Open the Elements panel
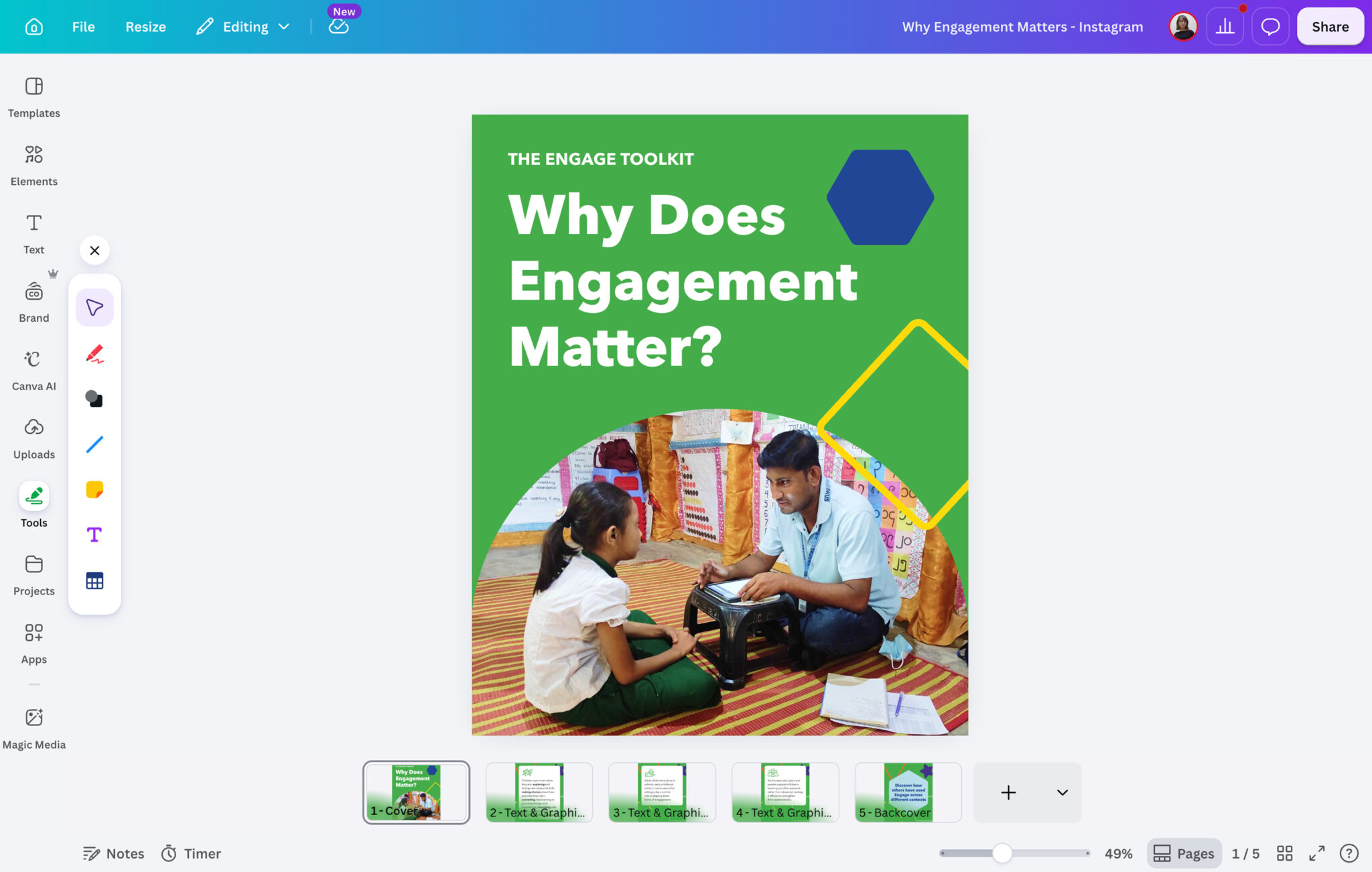Viewport: 1372px width, 872px height. click(34, 166)
